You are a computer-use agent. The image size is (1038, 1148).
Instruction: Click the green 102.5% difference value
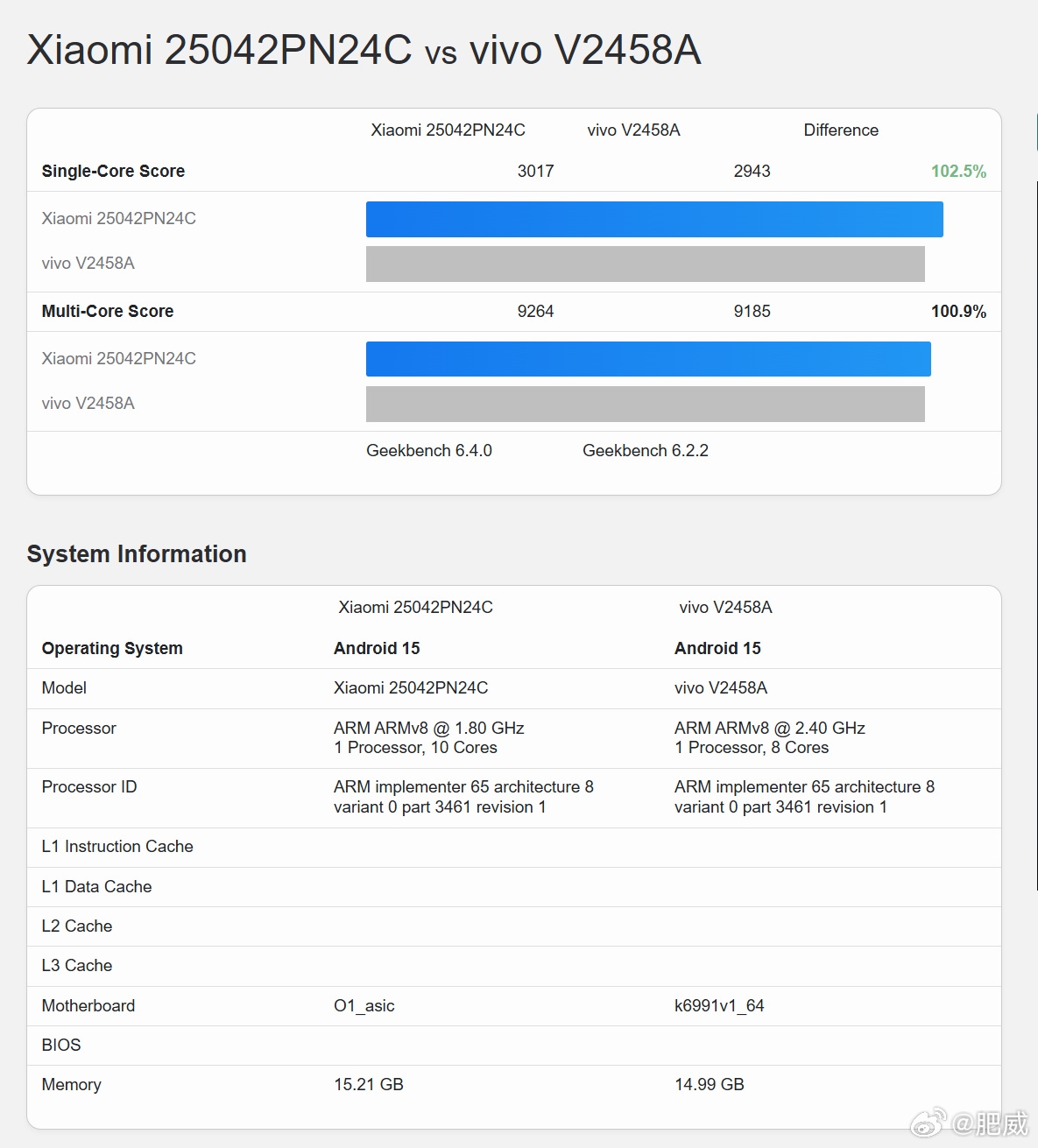(957, 172)
